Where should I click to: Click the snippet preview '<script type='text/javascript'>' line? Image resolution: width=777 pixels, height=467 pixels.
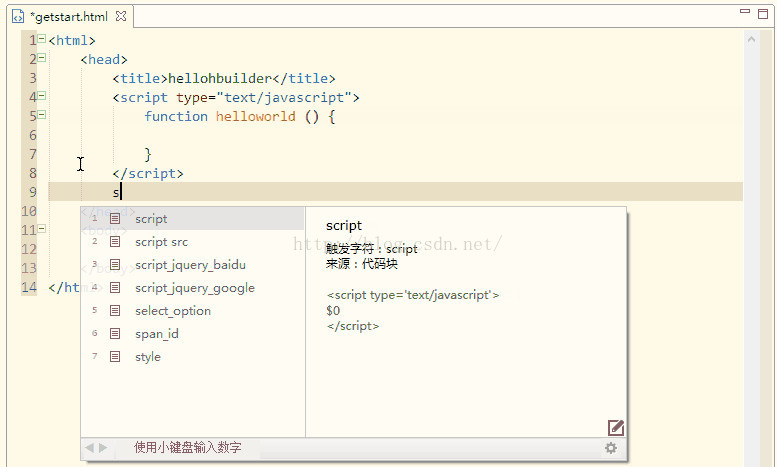coord(413,295)
